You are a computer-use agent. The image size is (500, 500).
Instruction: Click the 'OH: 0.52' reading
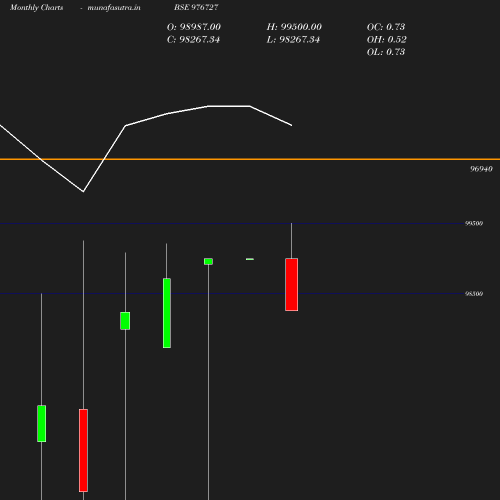click(387, 40)
